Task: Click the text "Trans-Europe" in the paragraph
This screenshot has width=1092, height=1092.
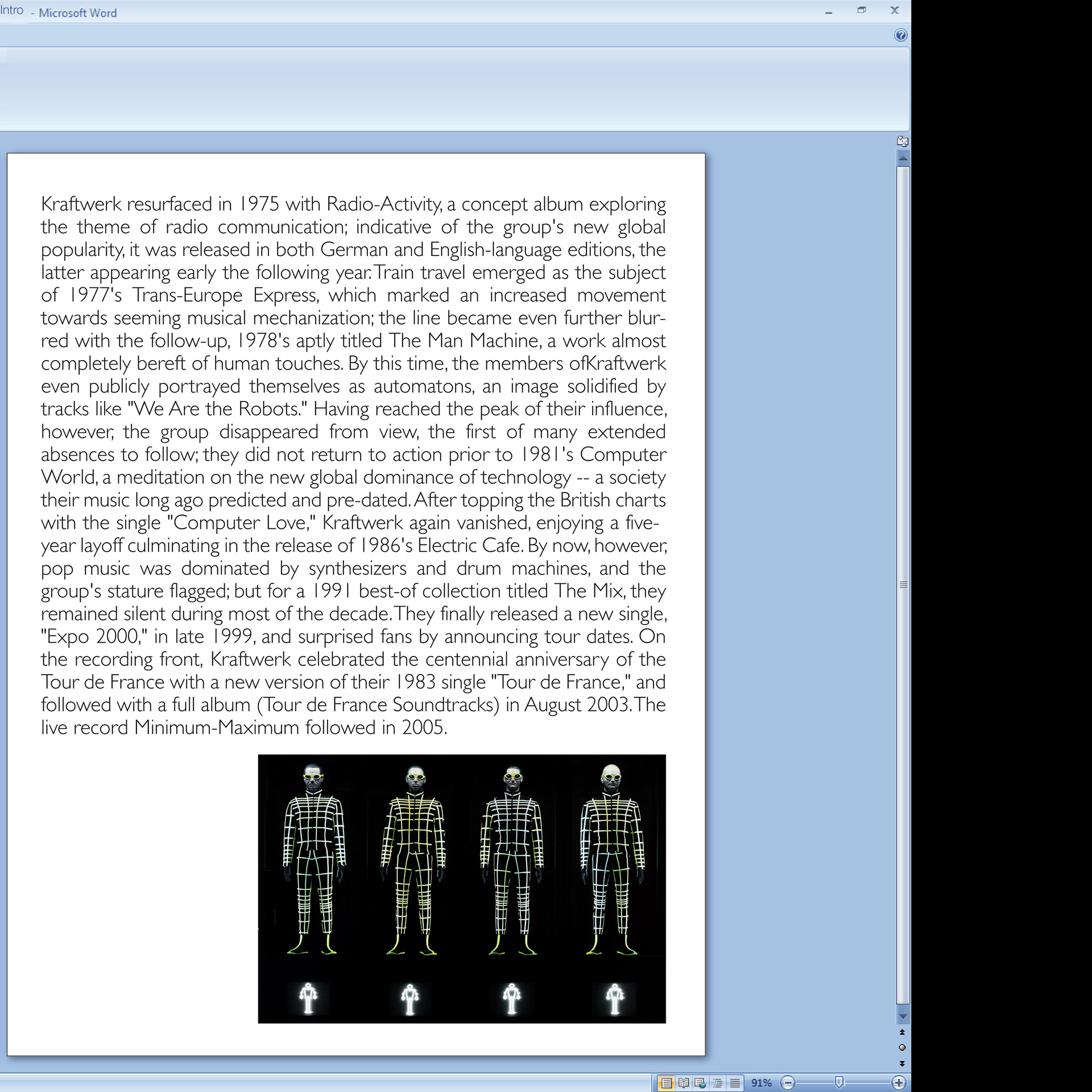Action: pyautogui.click(x=188, y=295)
